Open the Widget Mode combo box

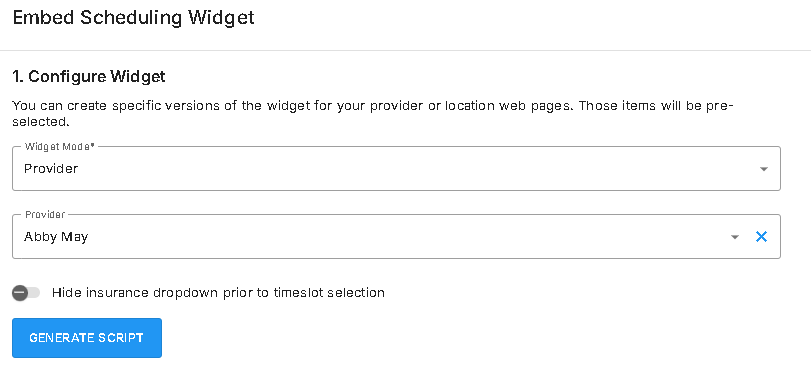pyautogui.click(x=396, y=169)
